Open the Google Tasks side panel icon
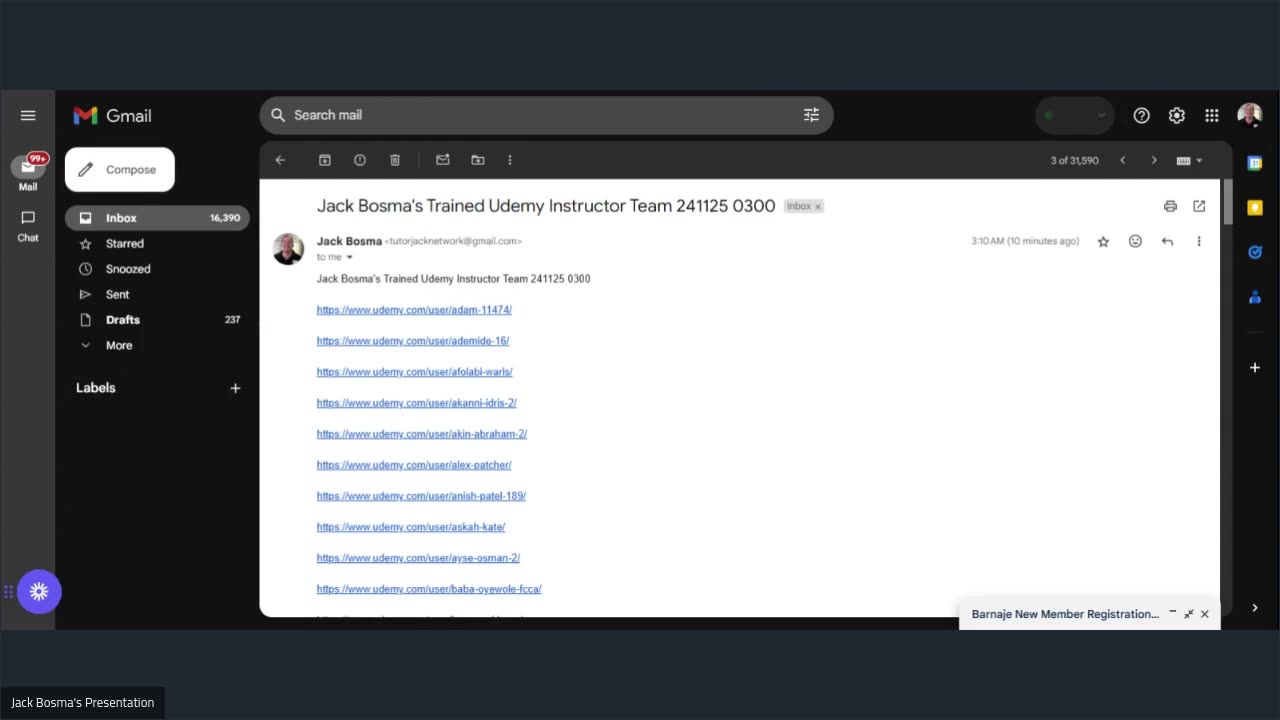 (x=1255, y=252)
